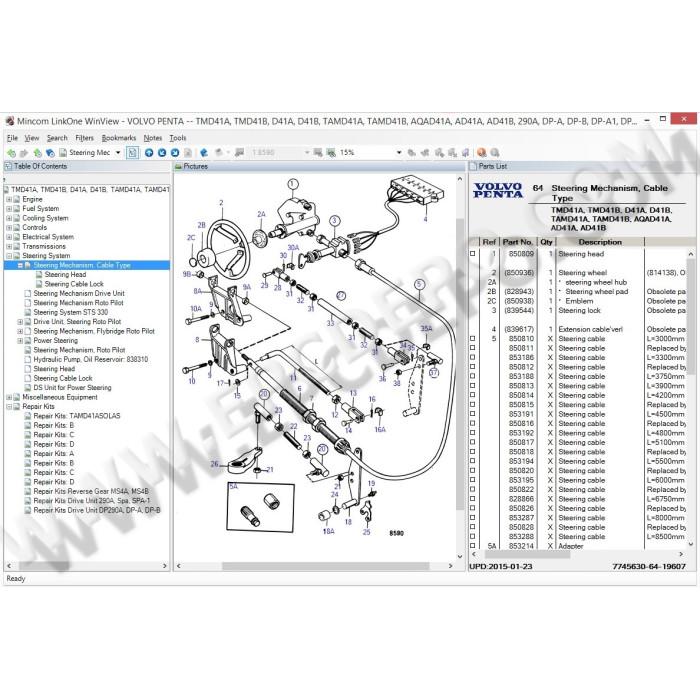Tick checkbox for part 850812 row
Viewport: 700px width, 700px height.
[x=472, y=367]
